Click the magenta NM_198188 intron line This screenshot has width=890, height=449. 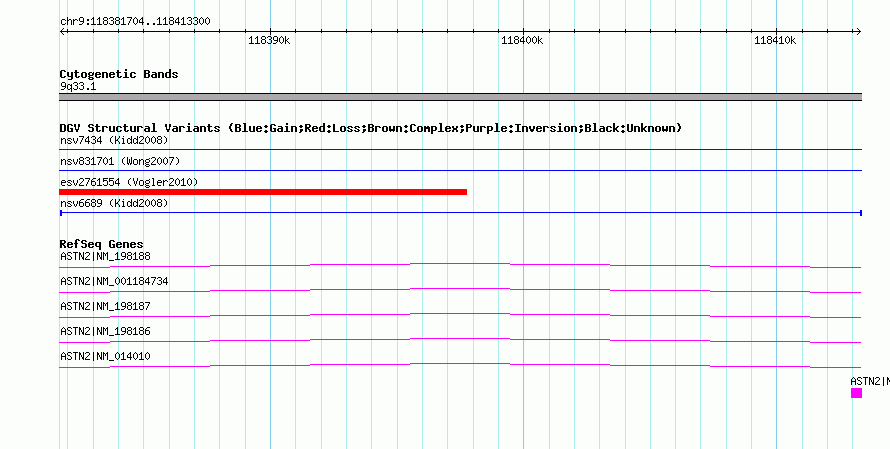pyautogui.click(x=460, y=265)
